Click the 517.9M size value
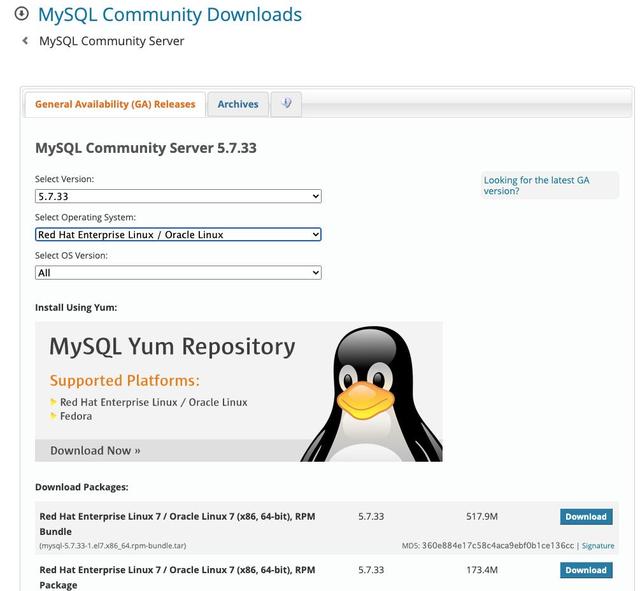 [482, 517]
